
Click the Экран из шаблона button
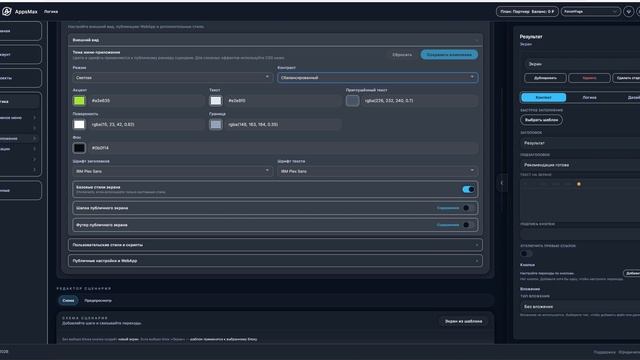463,321
